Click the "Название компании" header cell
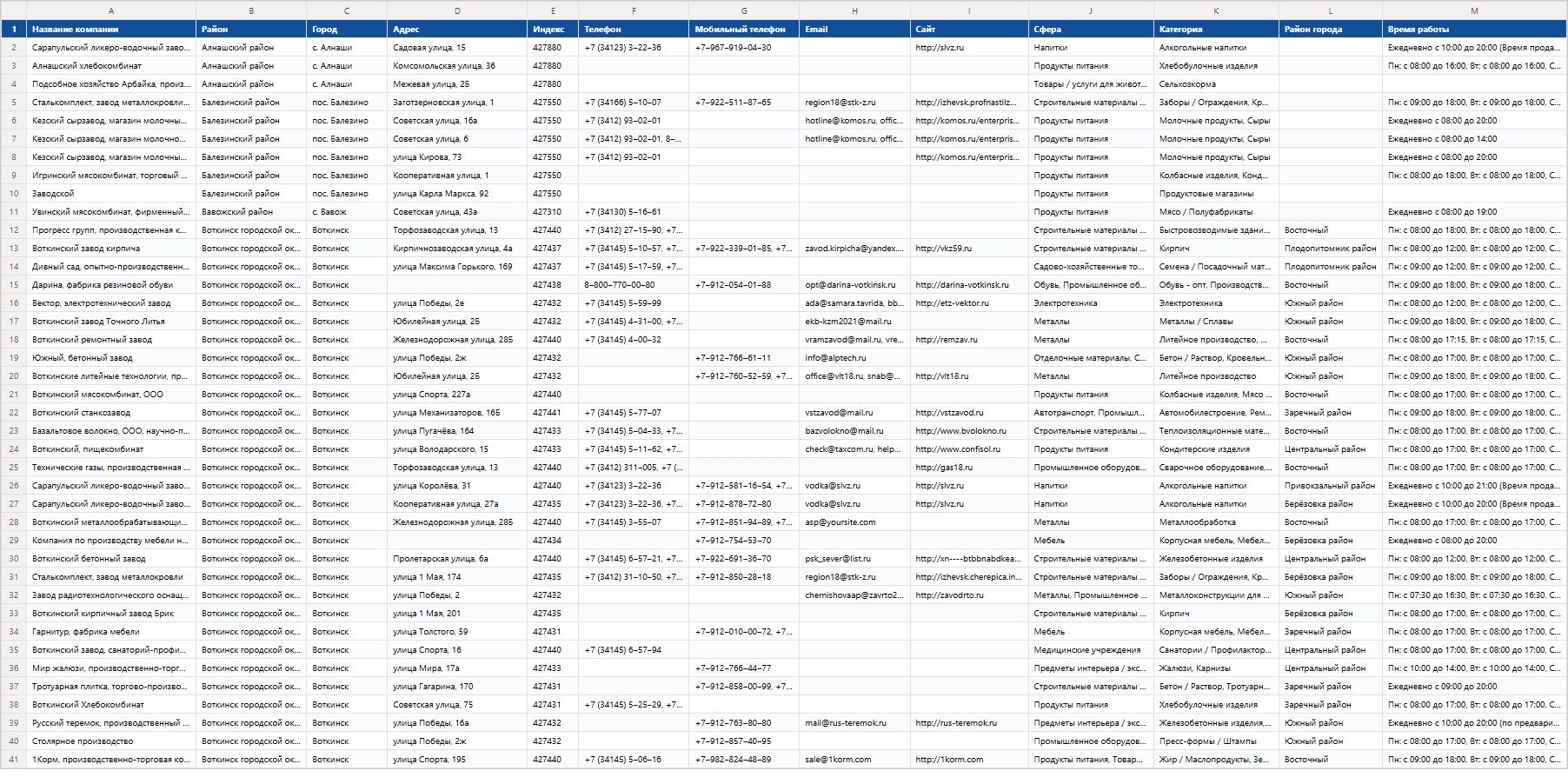 [x=111, y=29]
